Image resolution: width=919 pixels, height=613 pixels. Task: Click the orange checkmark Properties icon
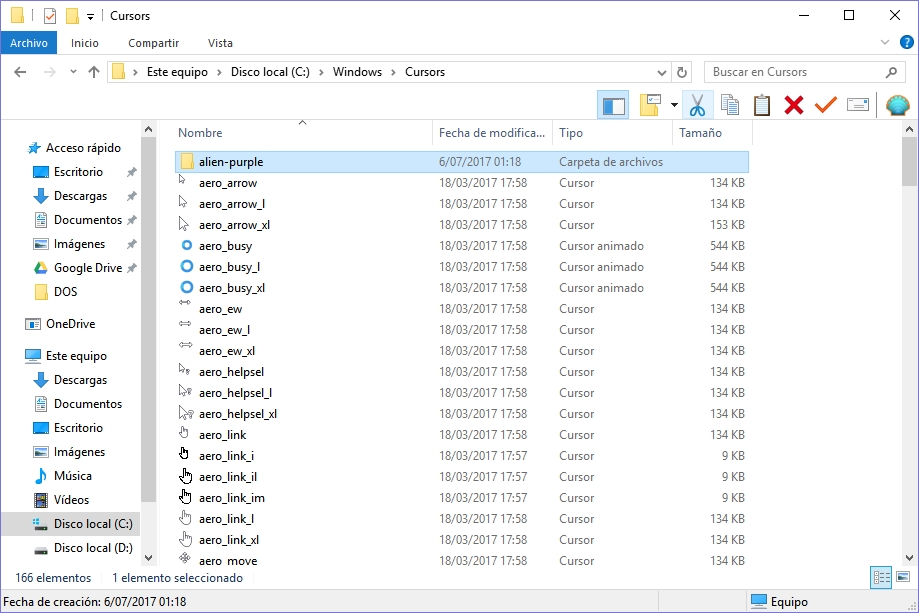826,105
